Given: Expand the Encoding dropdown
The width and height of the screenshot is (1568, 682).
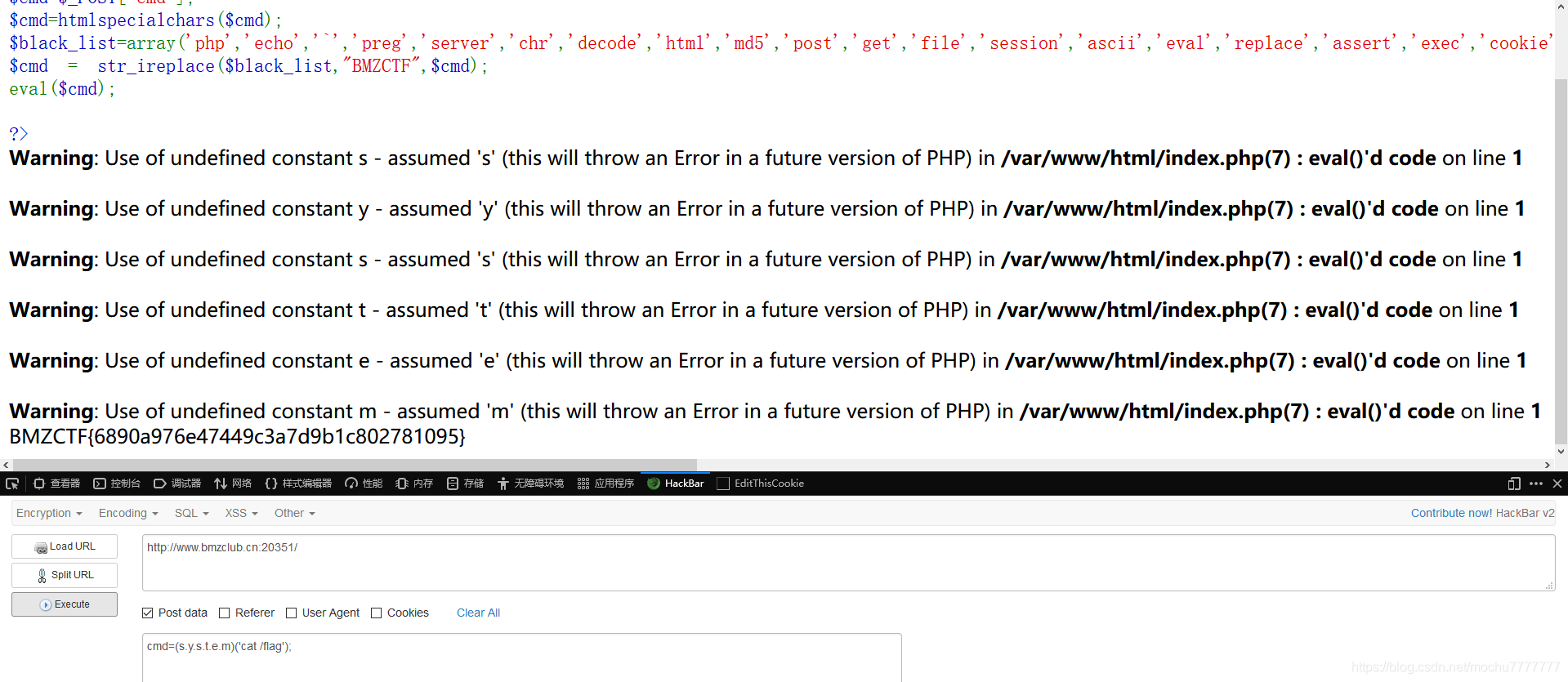Looking at the screenshot, I should tap(128, 513).
